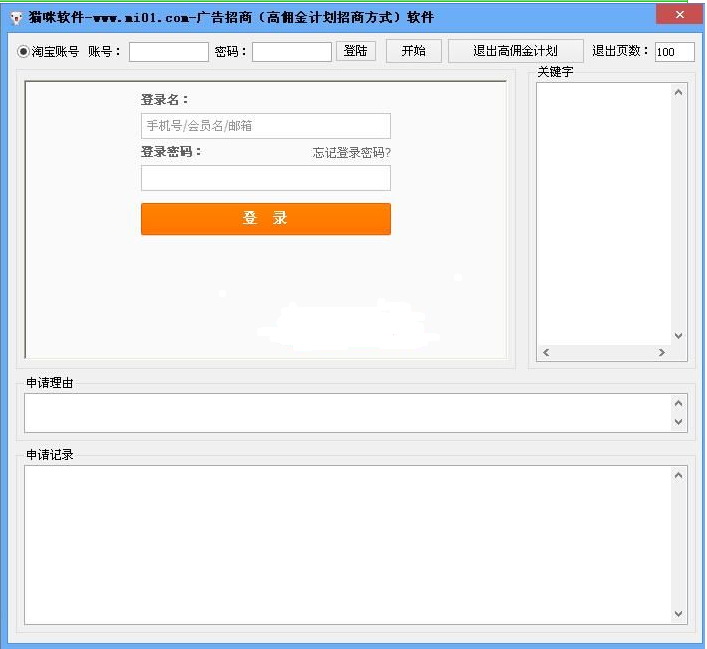Click the 关键字 list scroll-down arrow

point(678,336)
